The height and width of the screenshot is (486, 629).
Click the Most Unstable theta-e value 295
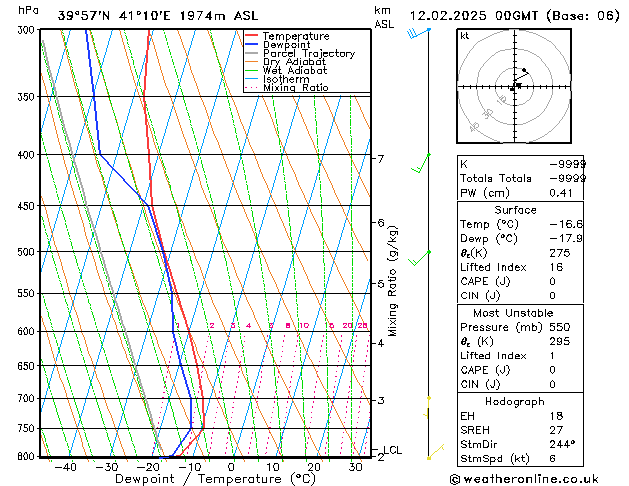pyautogui.click(x=560, y=341)
